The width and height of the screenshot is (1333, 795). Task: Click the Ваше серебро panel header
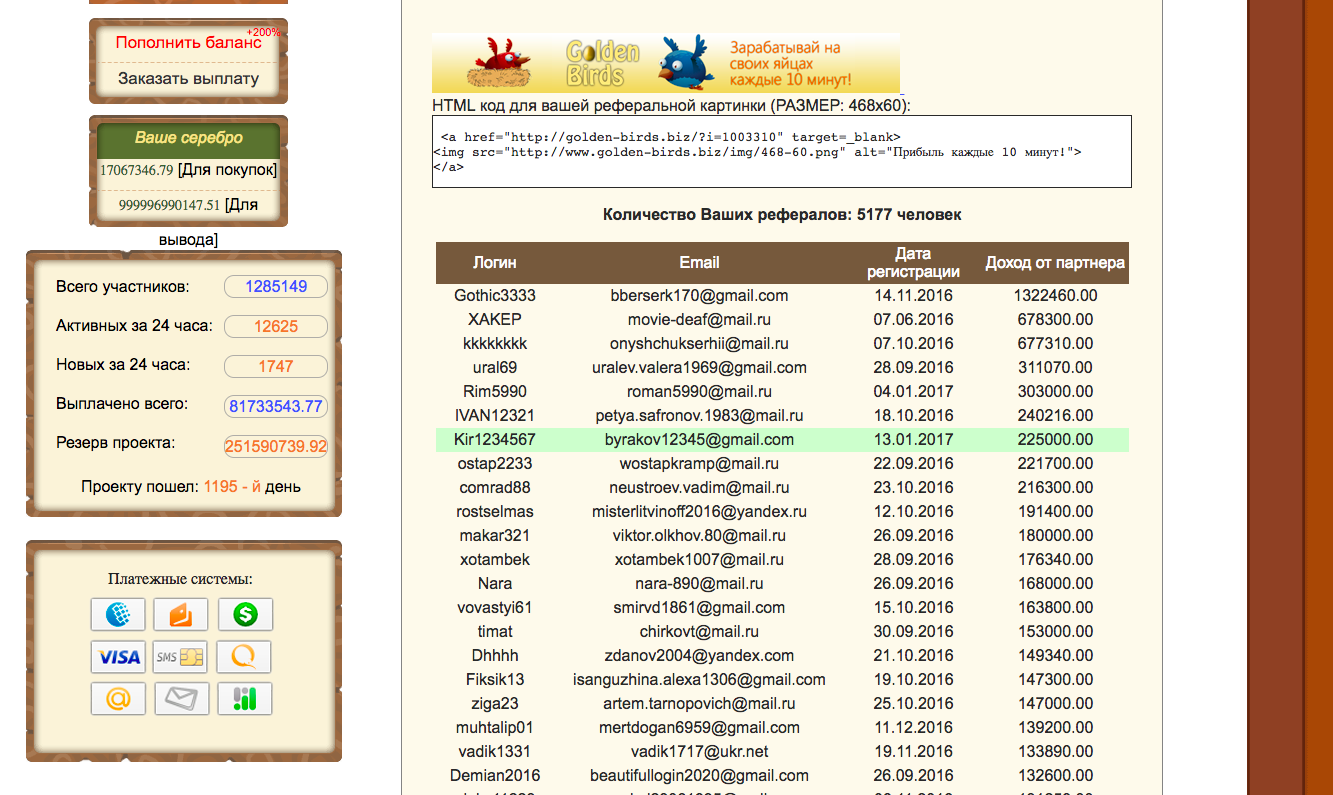(188, 138)
